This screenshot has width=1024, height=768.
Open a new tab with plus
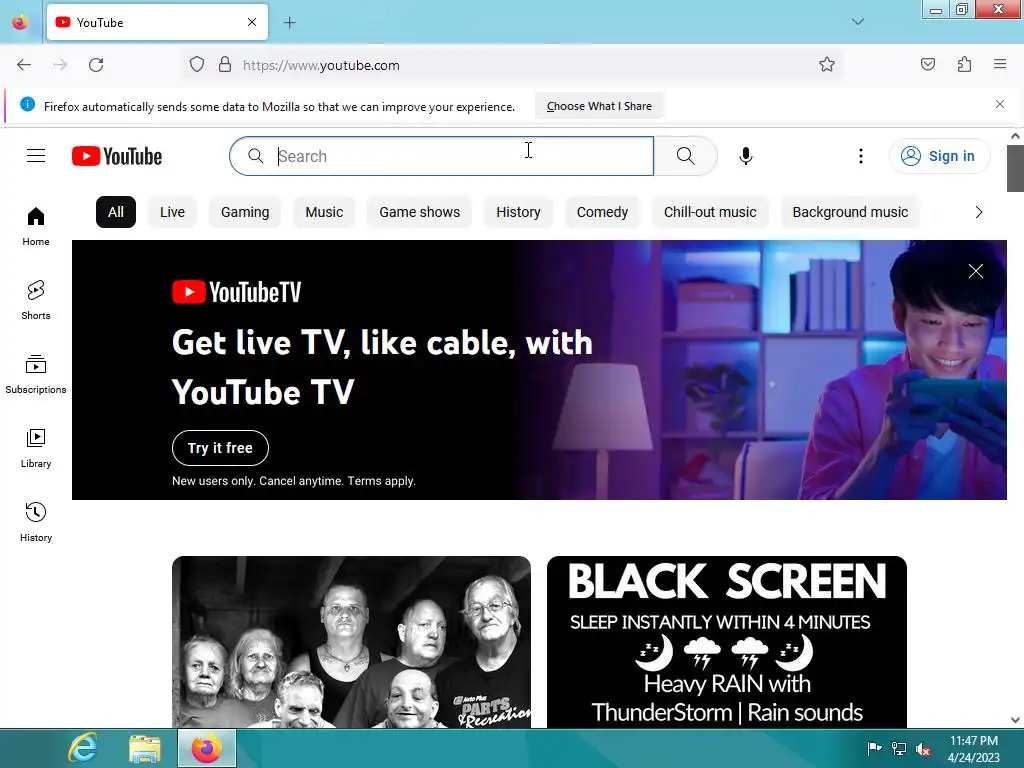(x=289, y=23)
